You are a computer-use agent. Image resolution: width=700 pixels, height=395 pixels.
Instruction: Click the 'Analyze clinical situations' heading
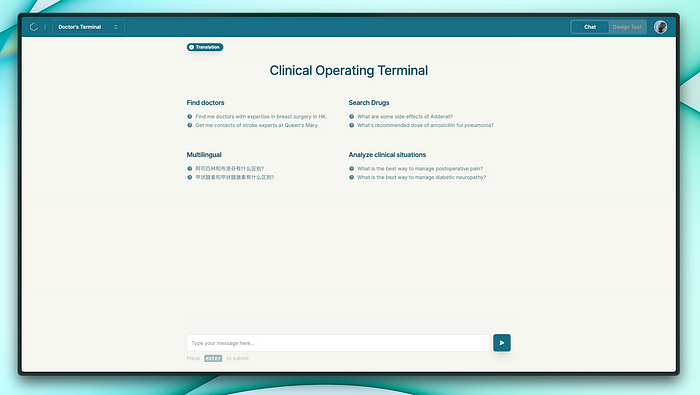click(x=387, y=155)
